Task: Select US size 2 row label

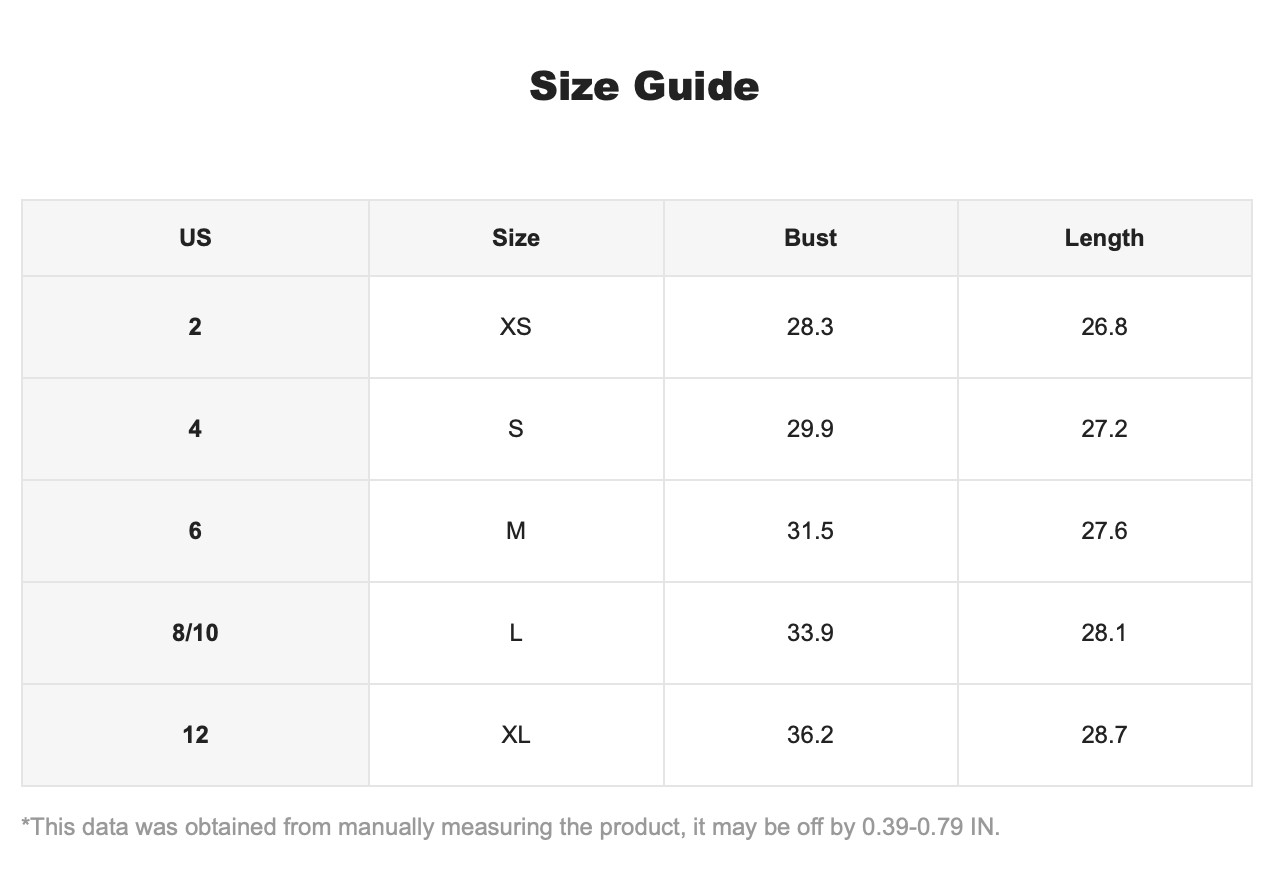Action: (195, 327)
